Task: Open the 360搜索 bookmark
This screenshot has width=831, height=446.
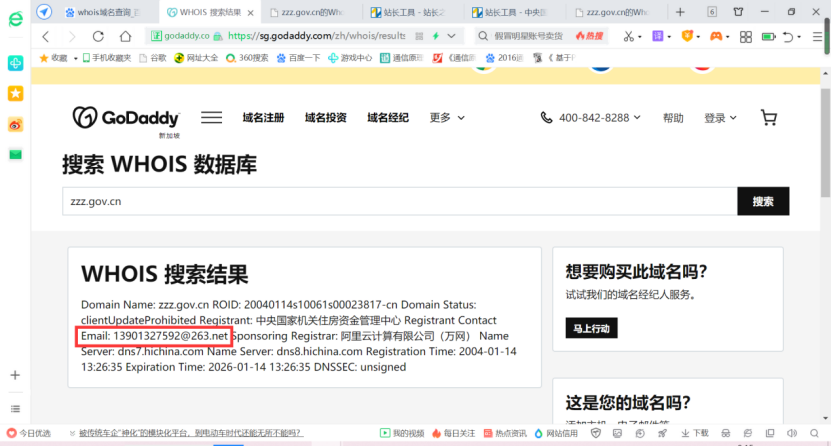Action: click(247, 58)
